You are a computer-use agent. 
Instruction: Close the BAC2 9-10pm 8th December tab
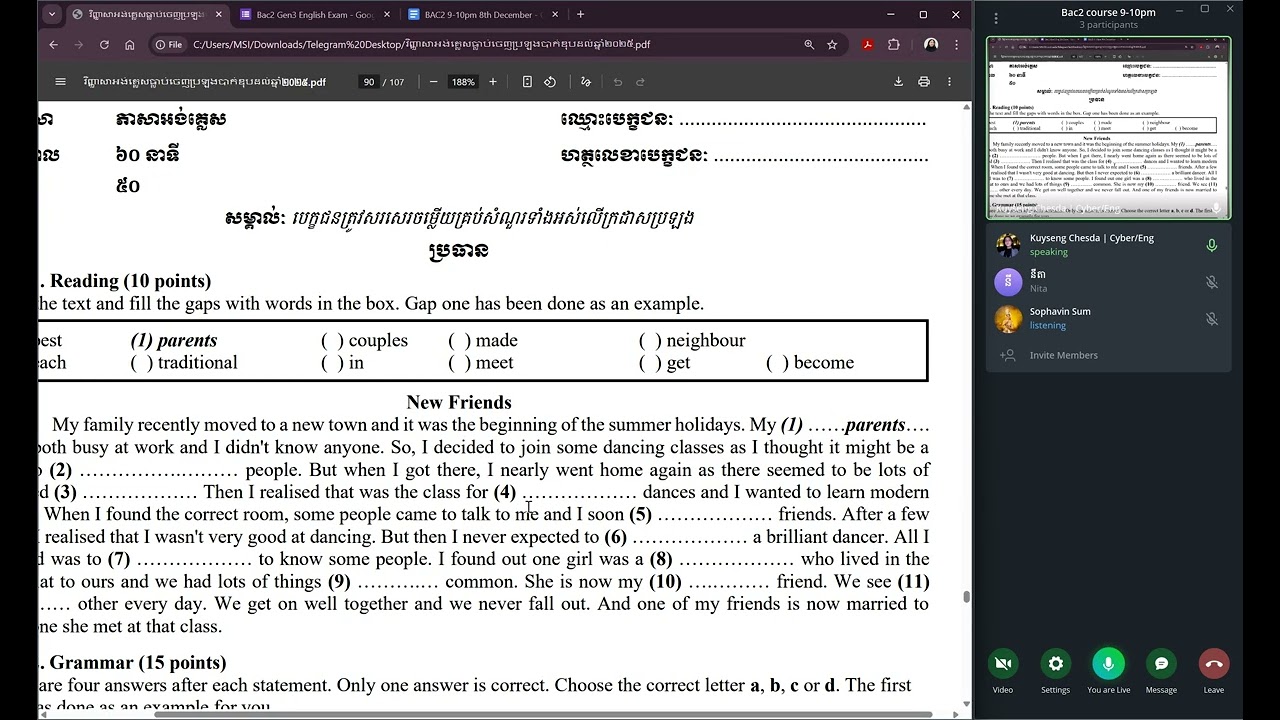click(555, 14)
